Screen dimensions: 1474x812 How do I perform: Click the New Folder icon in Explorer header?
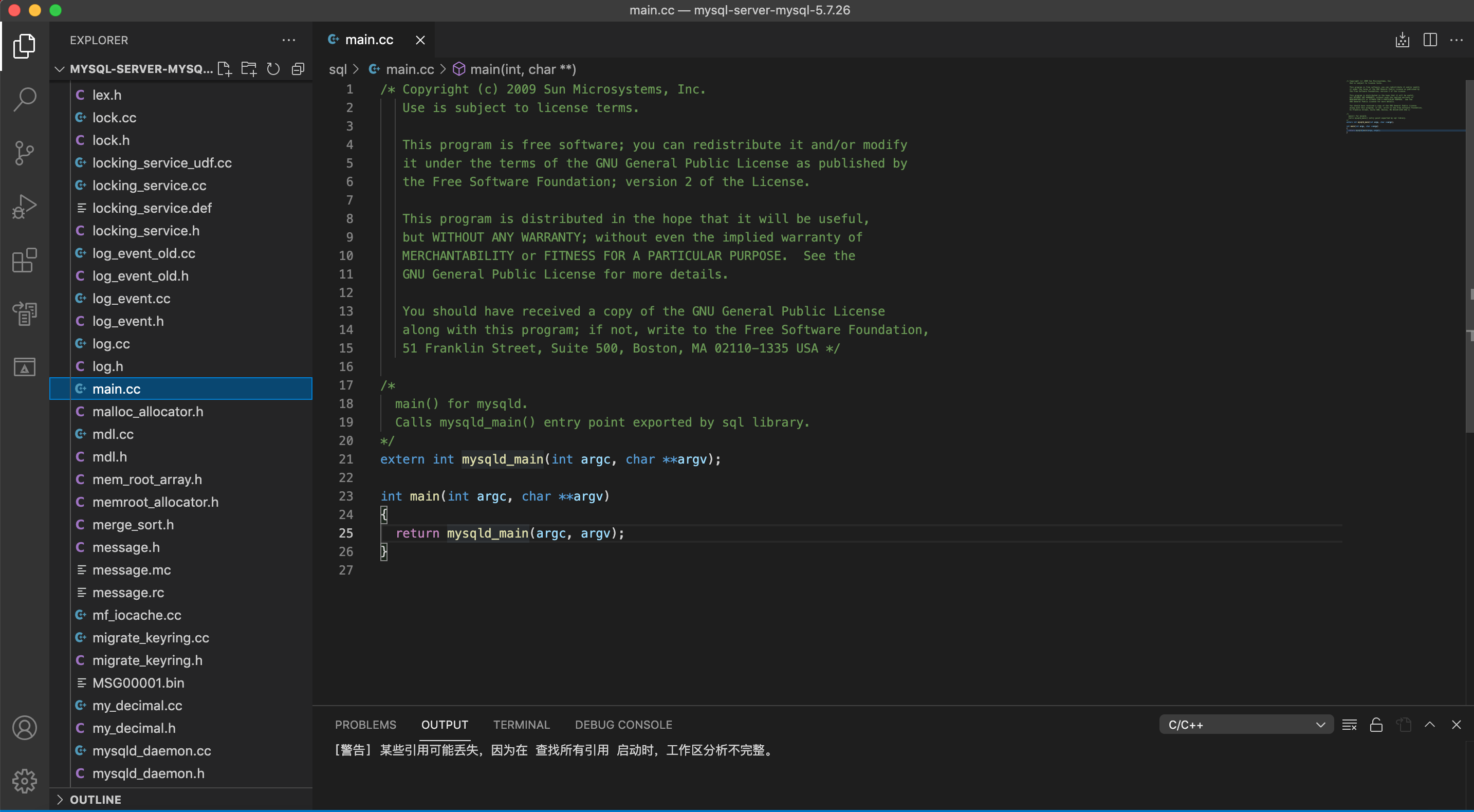249,69
